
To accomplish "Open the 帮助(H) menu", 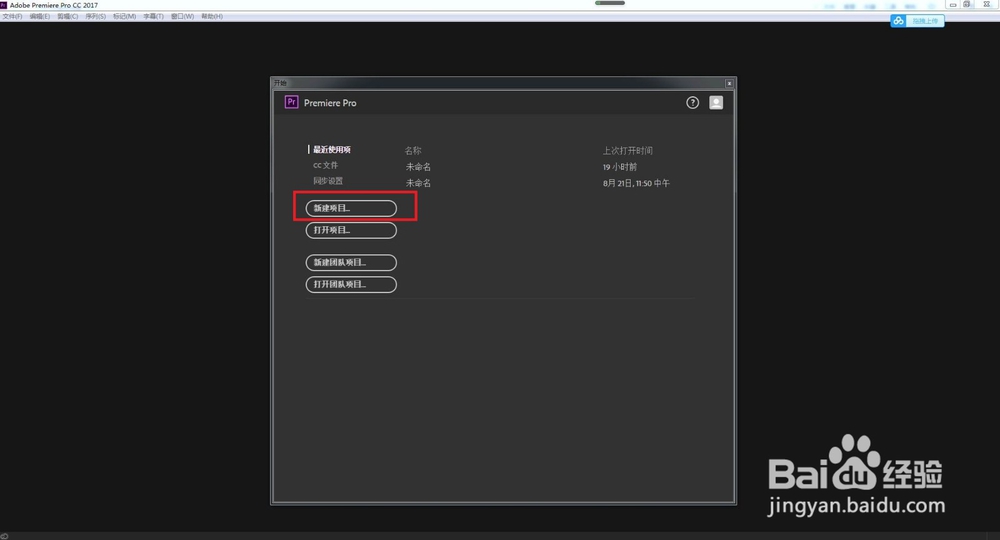I will coord(212,17).
